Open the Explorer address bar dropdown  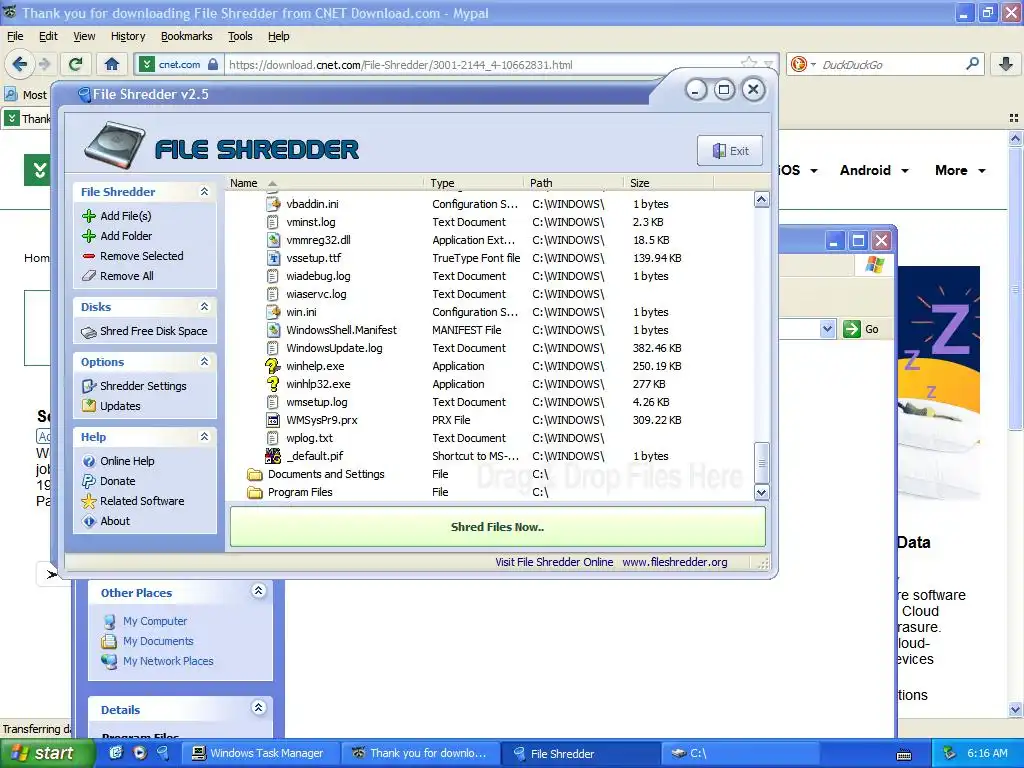[x=827, y=328]
